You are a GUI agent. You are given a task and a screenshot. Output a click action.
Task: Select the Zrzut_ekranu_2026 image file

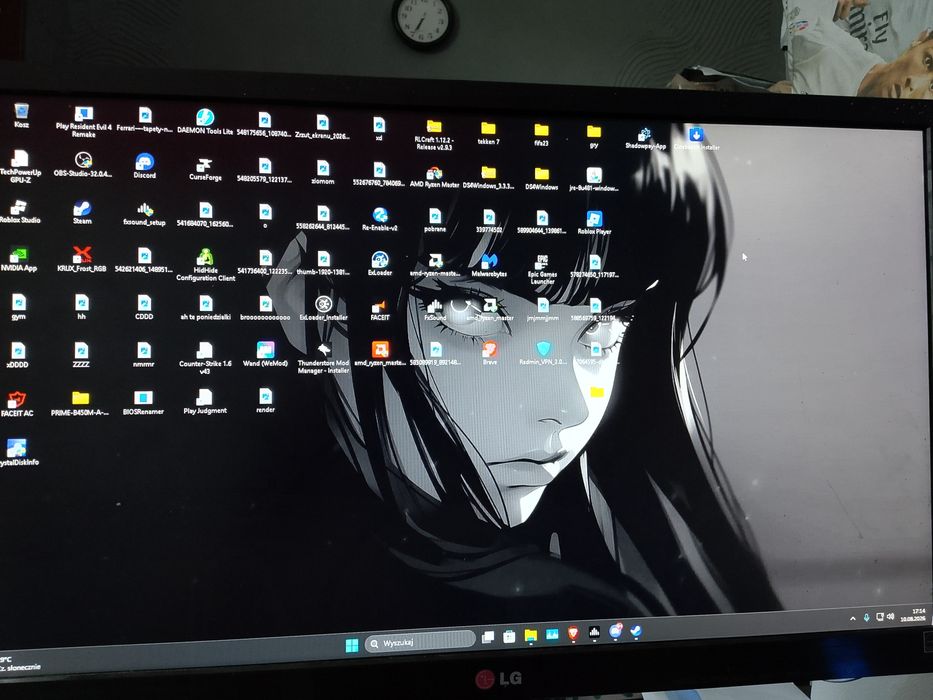323,127
